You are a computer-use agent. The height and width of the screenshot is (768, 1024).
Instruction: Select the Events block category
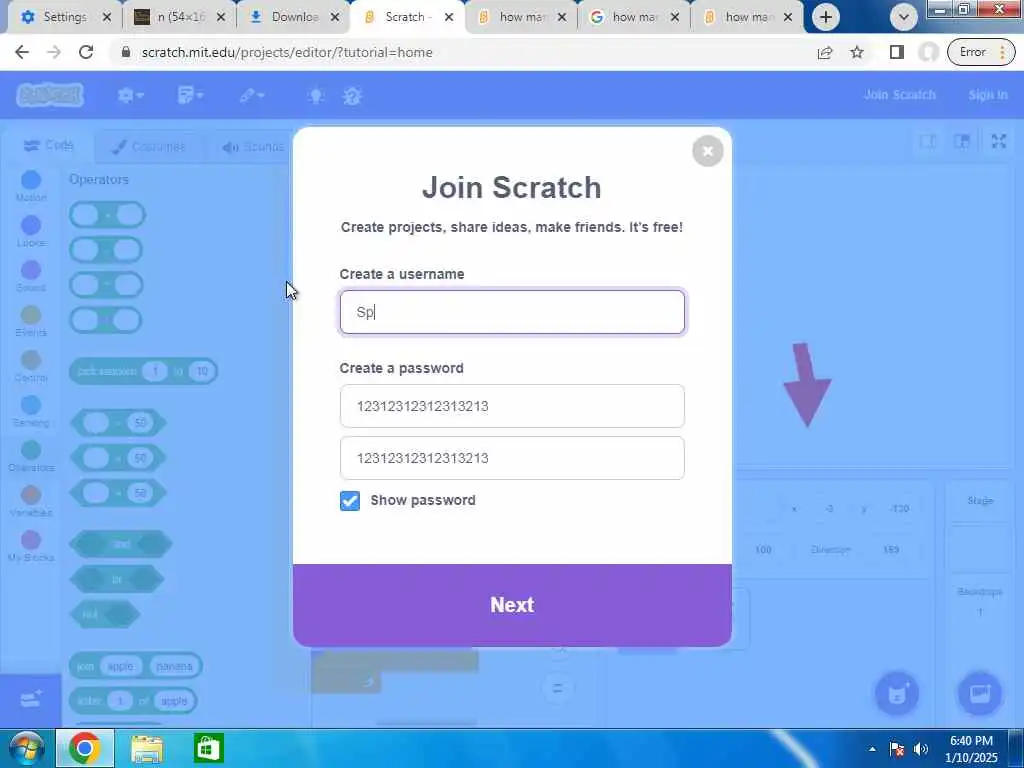click(31, 321)
